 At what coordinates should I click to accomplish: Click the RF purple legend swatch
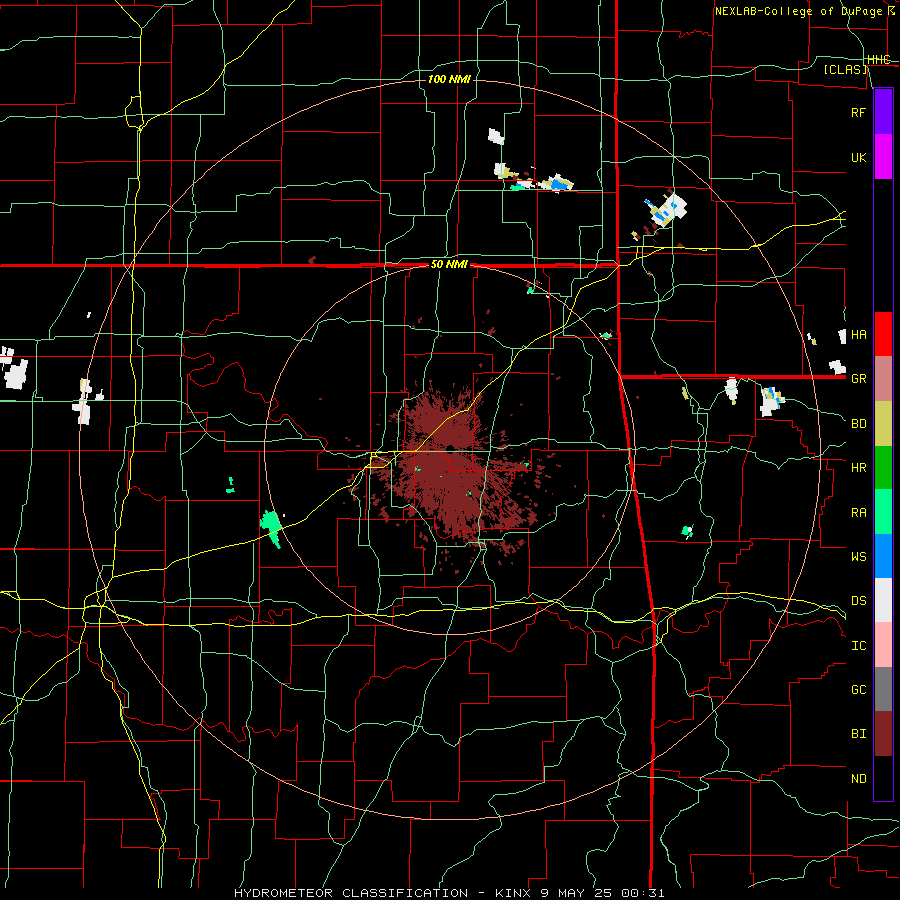883,112
